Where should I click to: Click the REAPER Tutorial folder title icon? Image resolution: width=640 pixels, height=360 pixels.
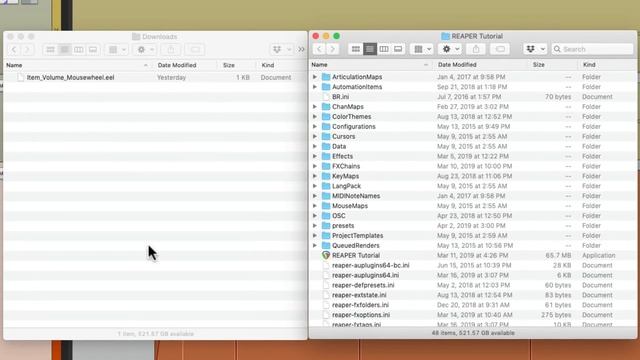(445, 36)
